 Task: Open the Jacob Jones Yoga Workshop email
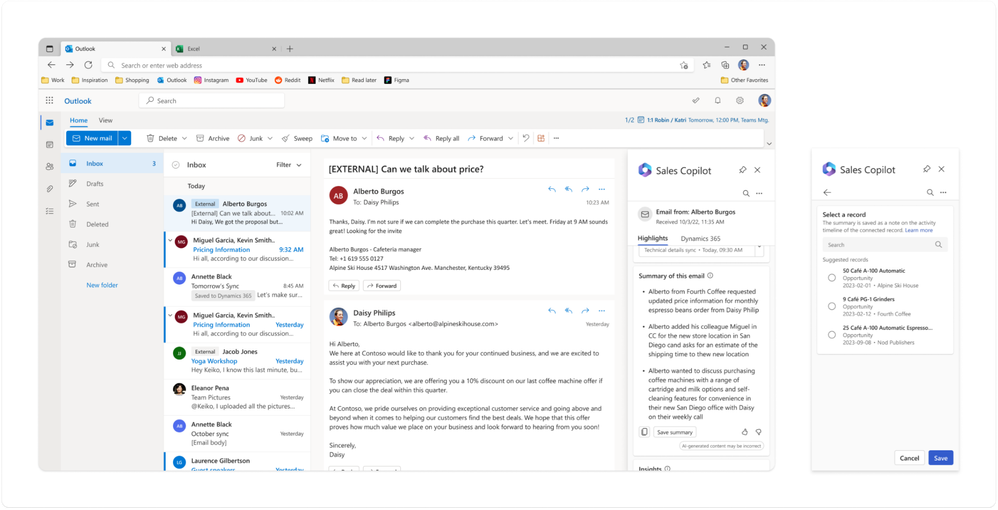tap(237, 360)
